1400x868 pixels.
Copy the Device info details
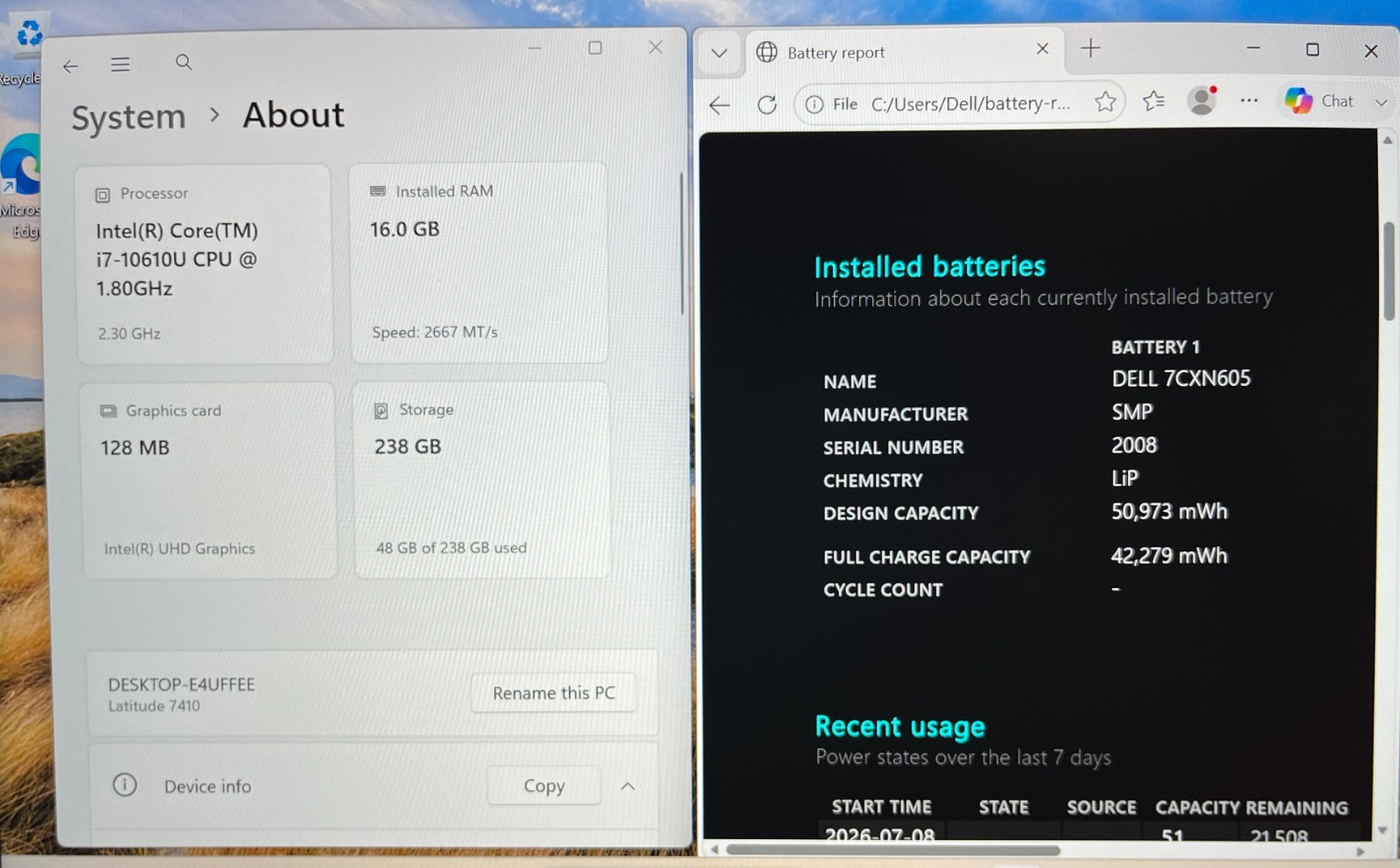coord(543,786)
